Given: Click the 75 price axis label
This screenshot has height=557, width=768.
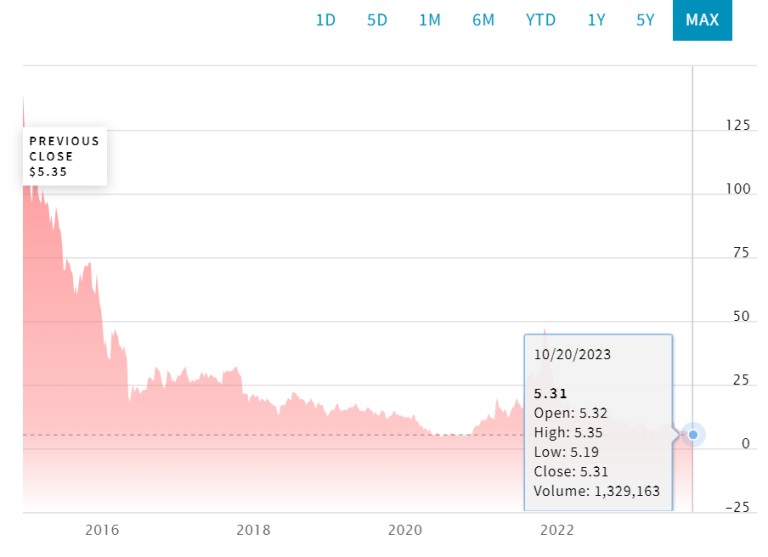Looking at the screenshot, I should click(x=741, y=253).
